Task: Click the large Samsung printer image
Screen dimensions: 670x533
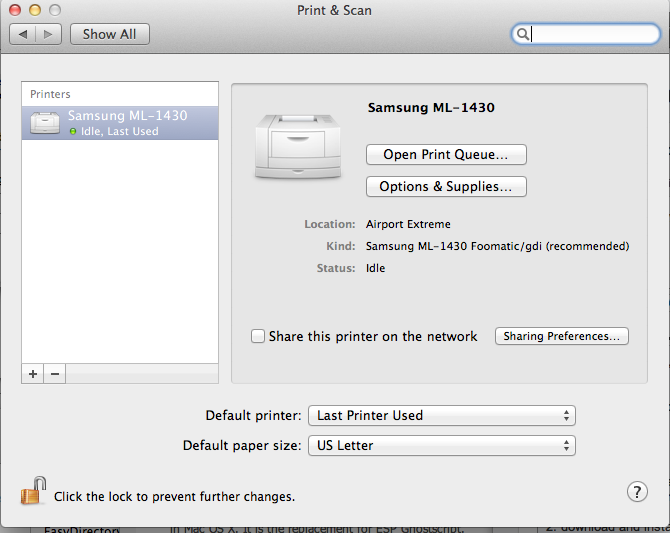Action: 298,146
